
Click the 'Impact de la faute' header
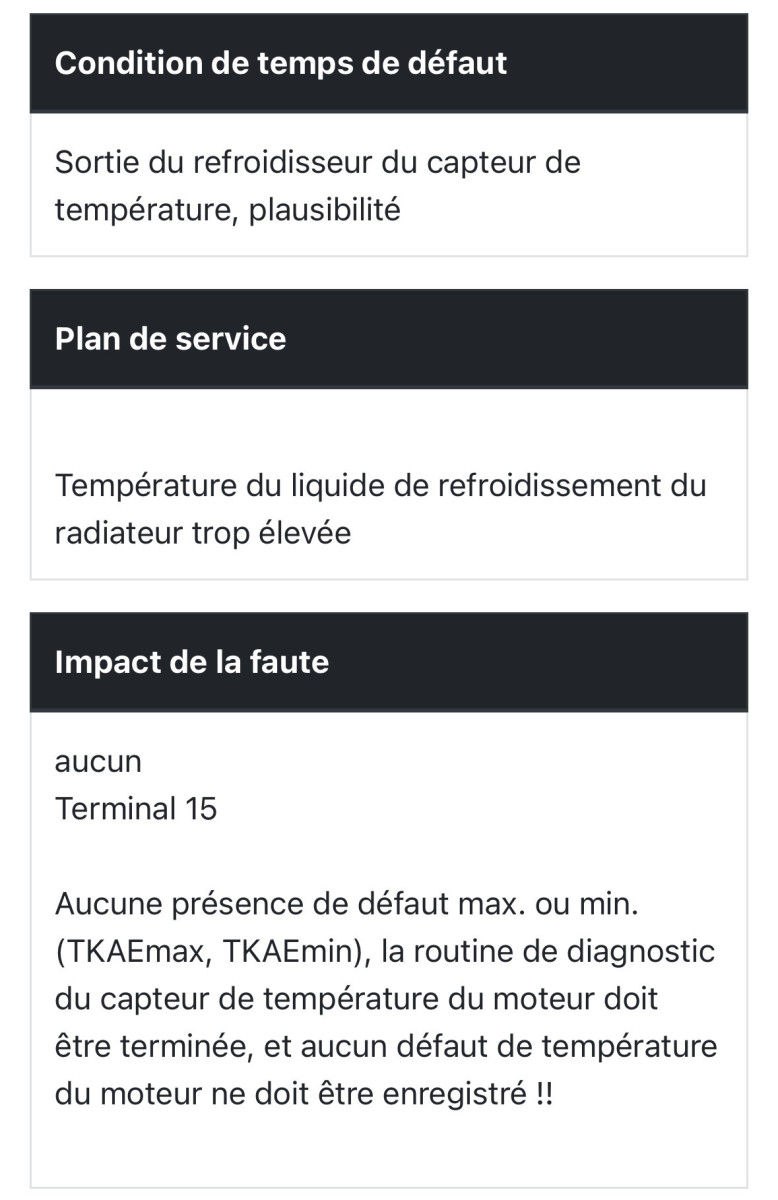(389, 662)
